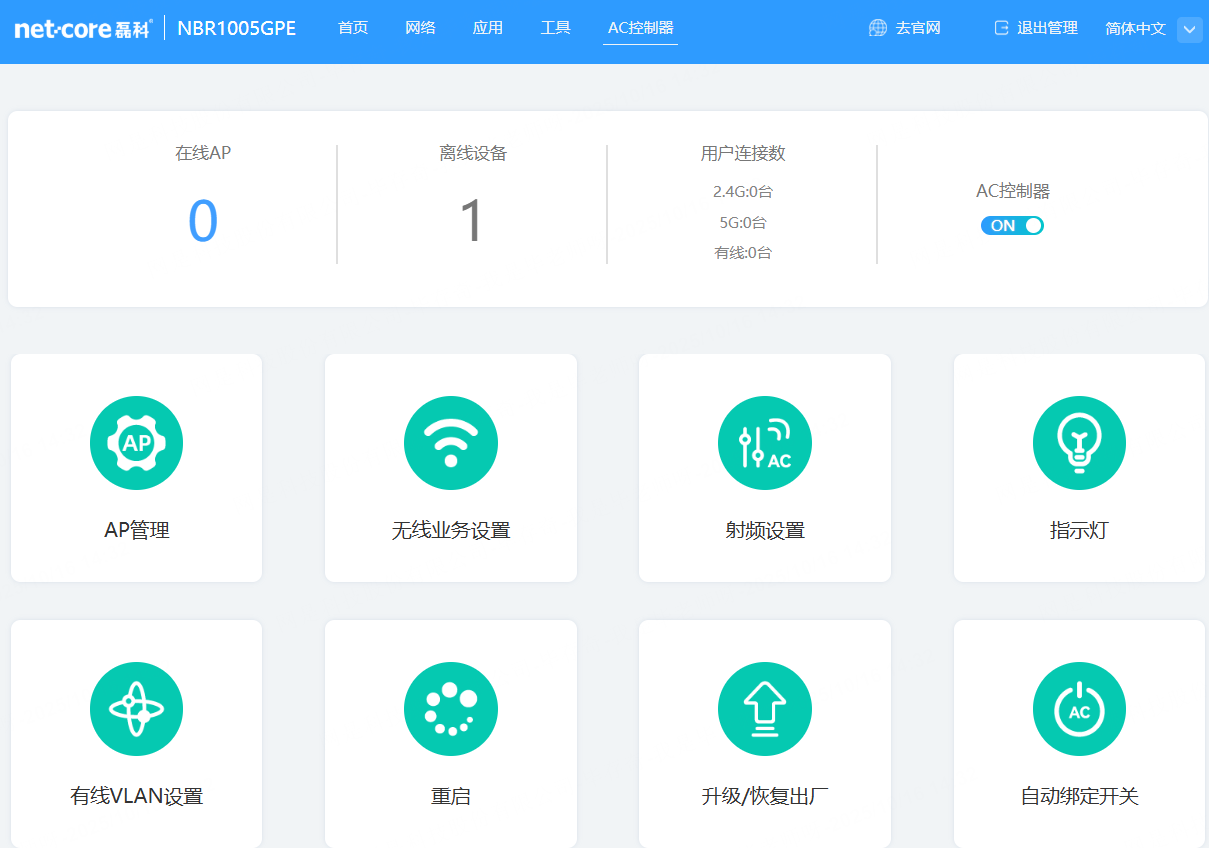Image resolution: width=1209 pixels, height=848 pixels.
Task: Open the 有线VLAN设置 icon
Action: point(136,709)
